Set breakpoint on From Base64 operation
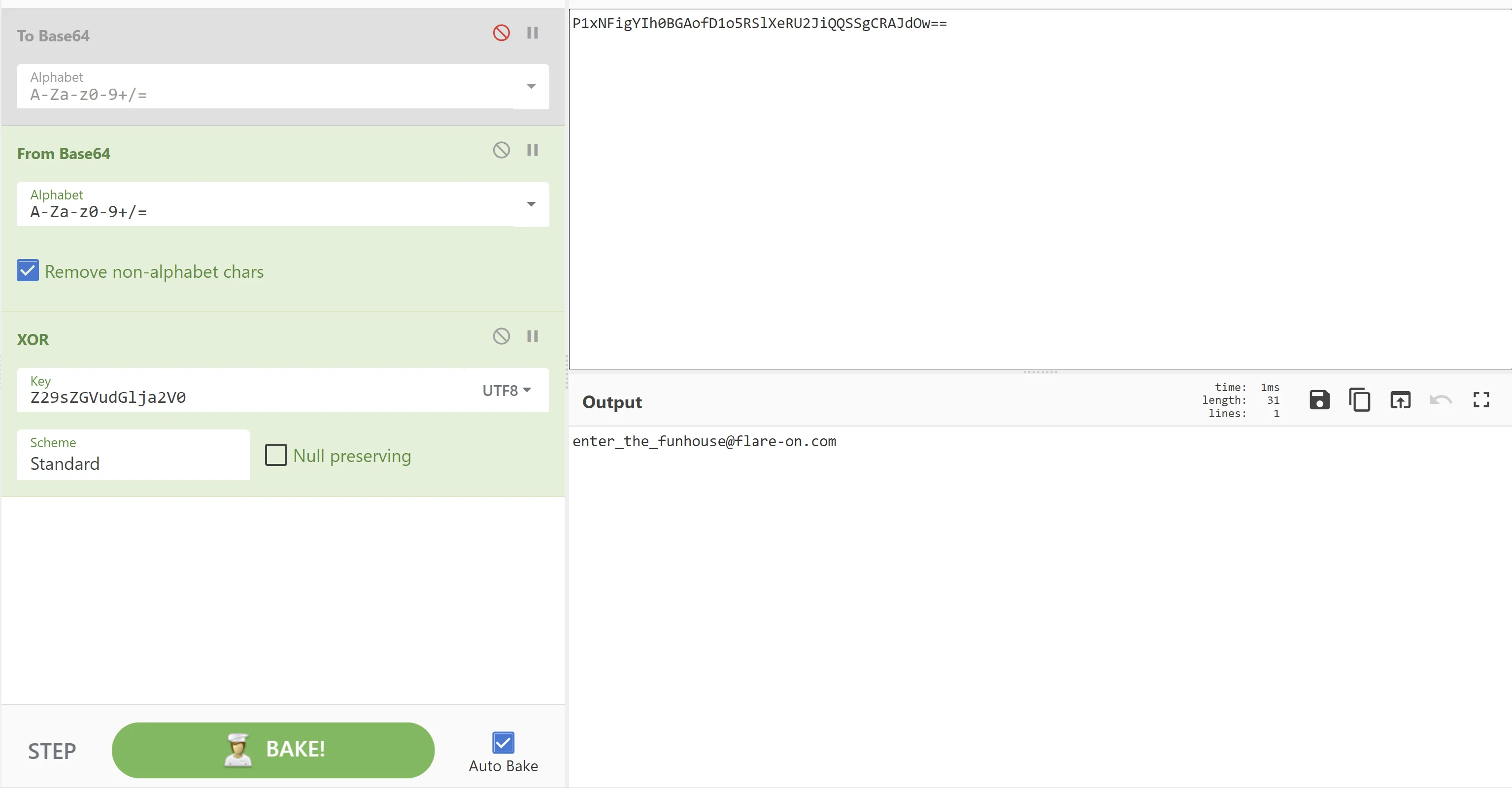 point(533,150)
